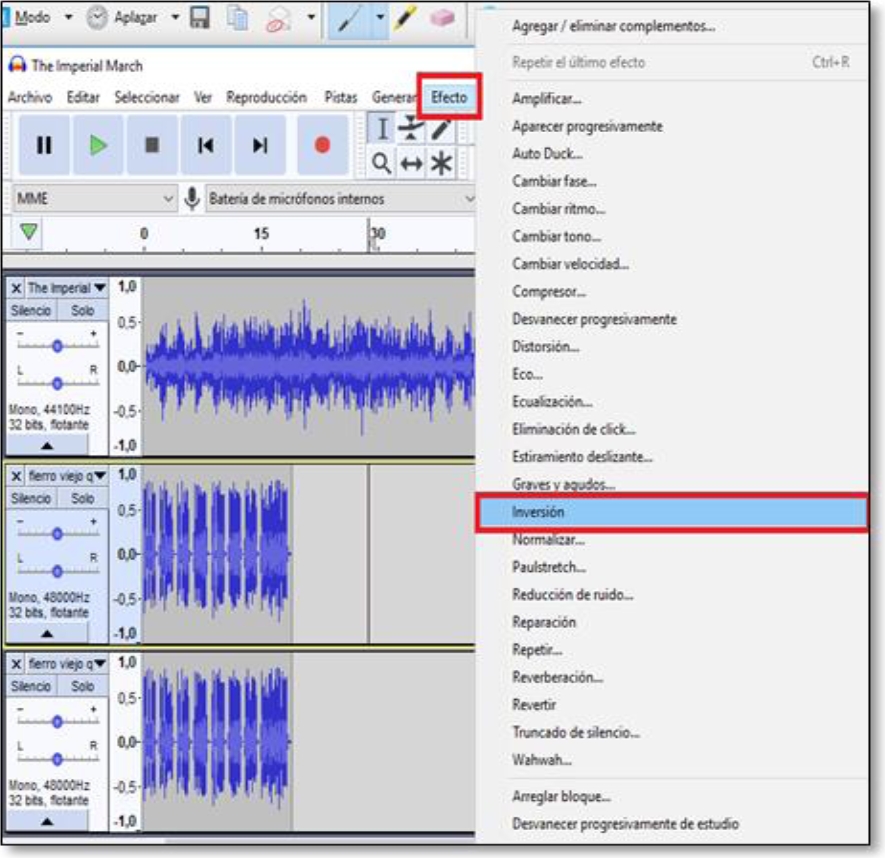
Task: Collapse The Imperial track using up arrow
Action: [x=48, y=444]
